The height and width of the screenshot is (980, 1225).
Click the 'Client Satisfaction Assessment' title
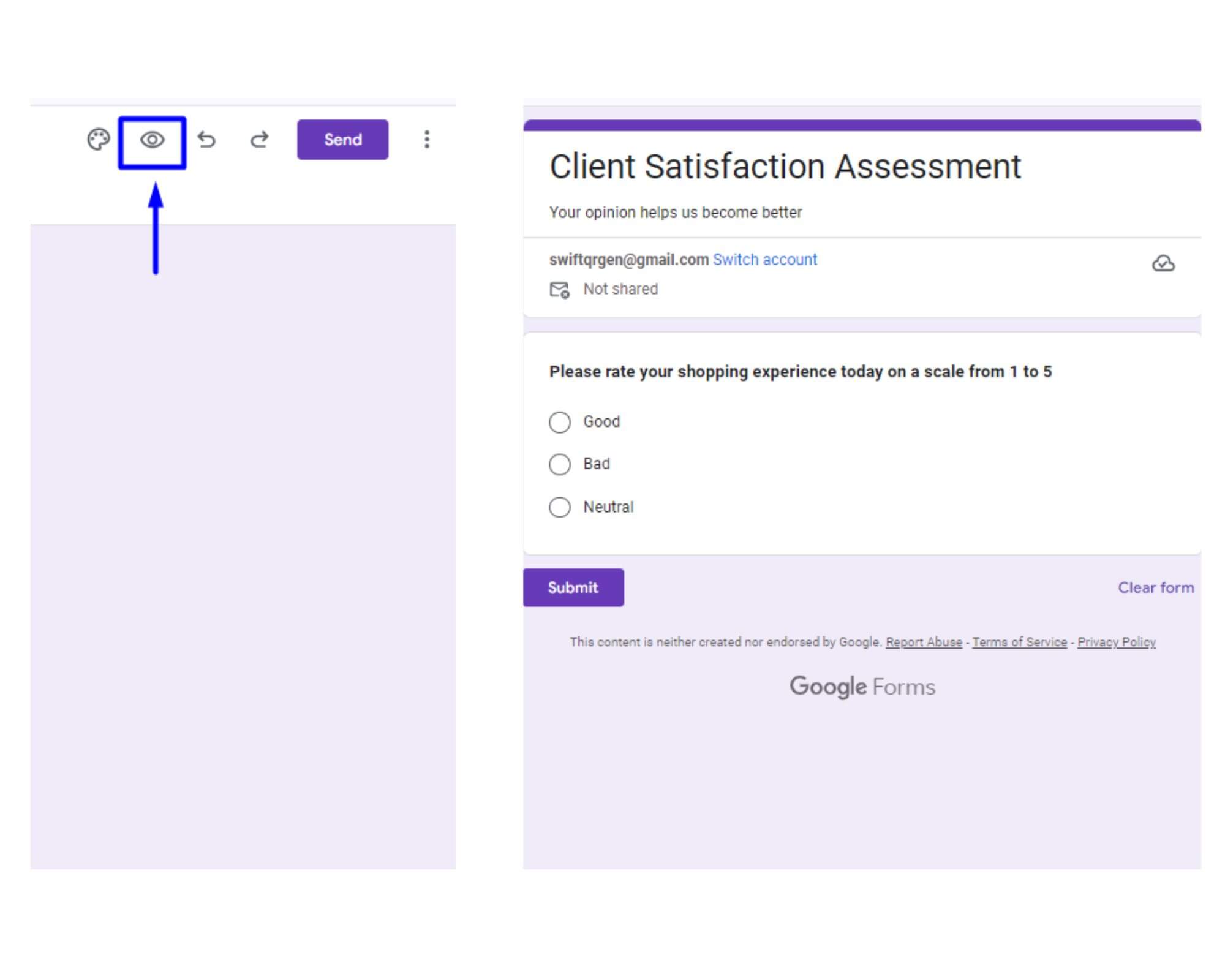785,166
